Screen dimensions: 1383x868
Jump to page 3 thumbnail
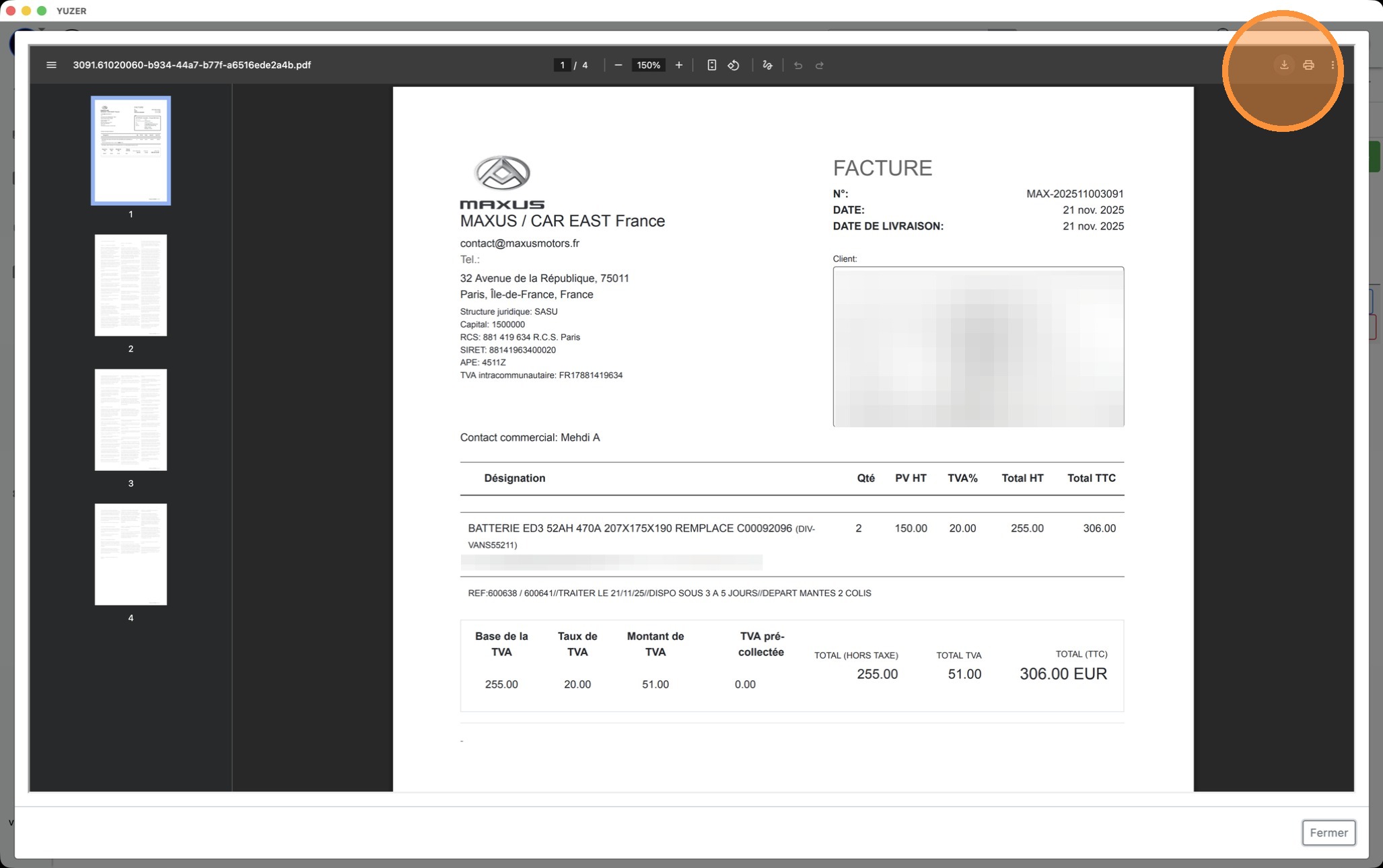[x=131, y=420]
